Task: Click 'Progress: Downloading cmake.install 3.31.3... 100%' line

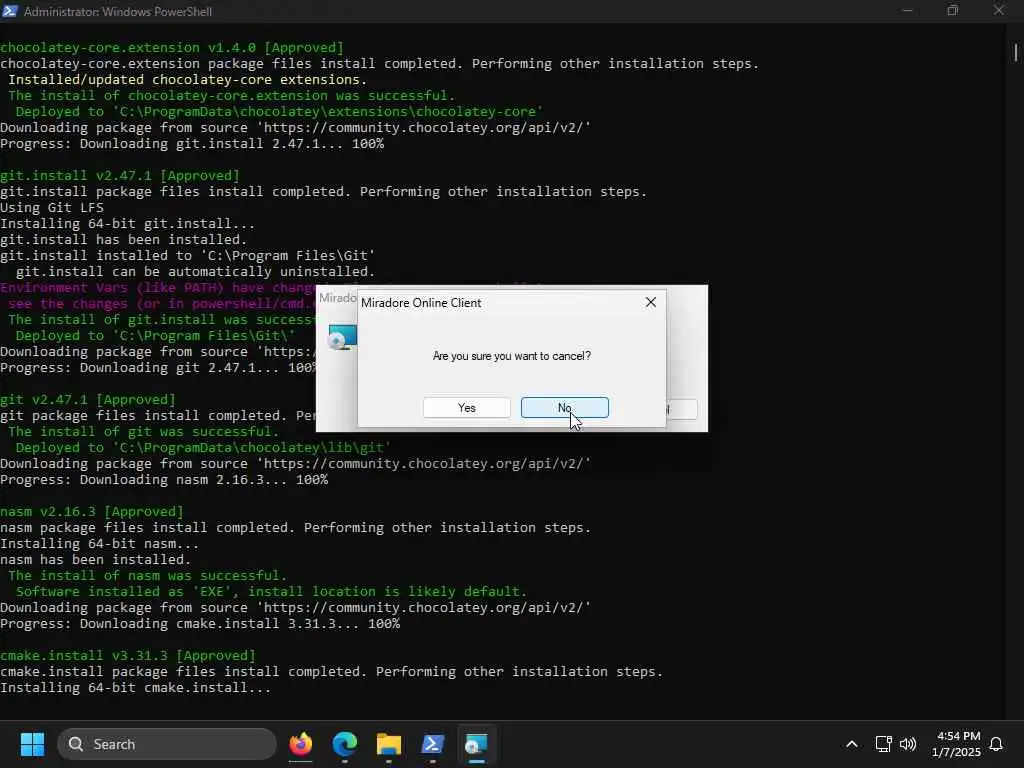Action: tap(200, 624)
